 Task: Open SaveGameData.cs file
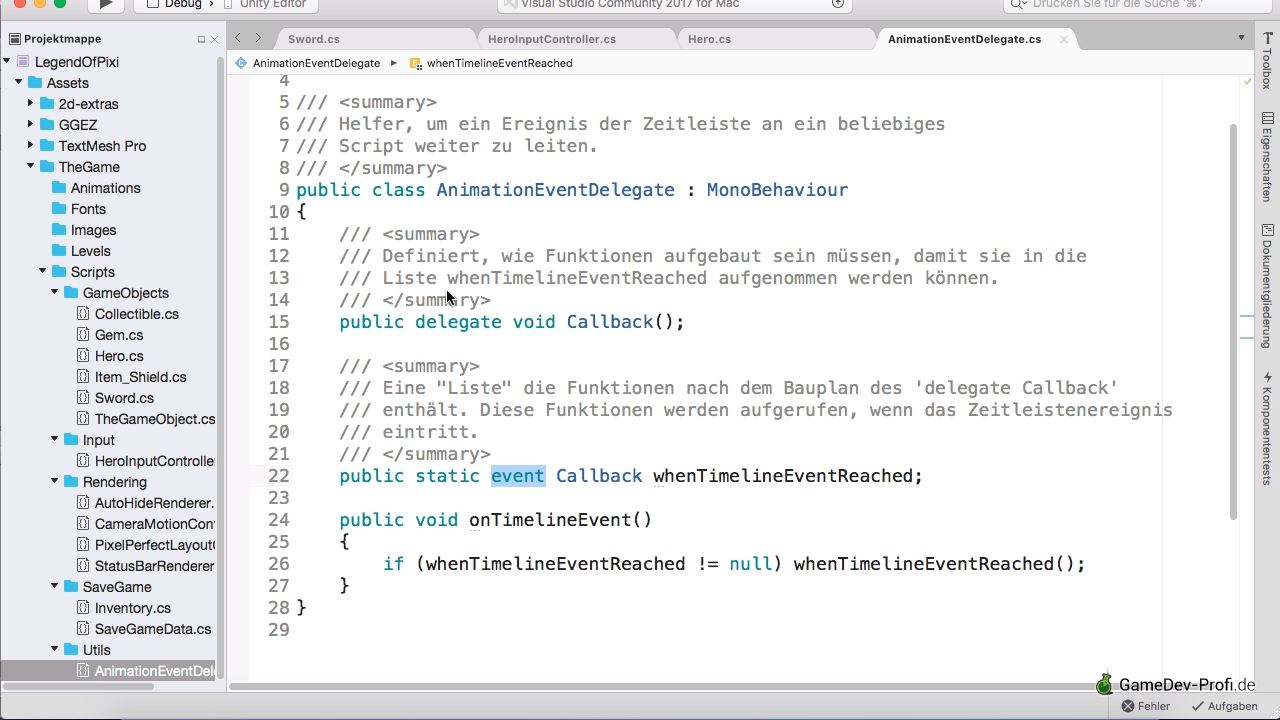coord(152,629)
